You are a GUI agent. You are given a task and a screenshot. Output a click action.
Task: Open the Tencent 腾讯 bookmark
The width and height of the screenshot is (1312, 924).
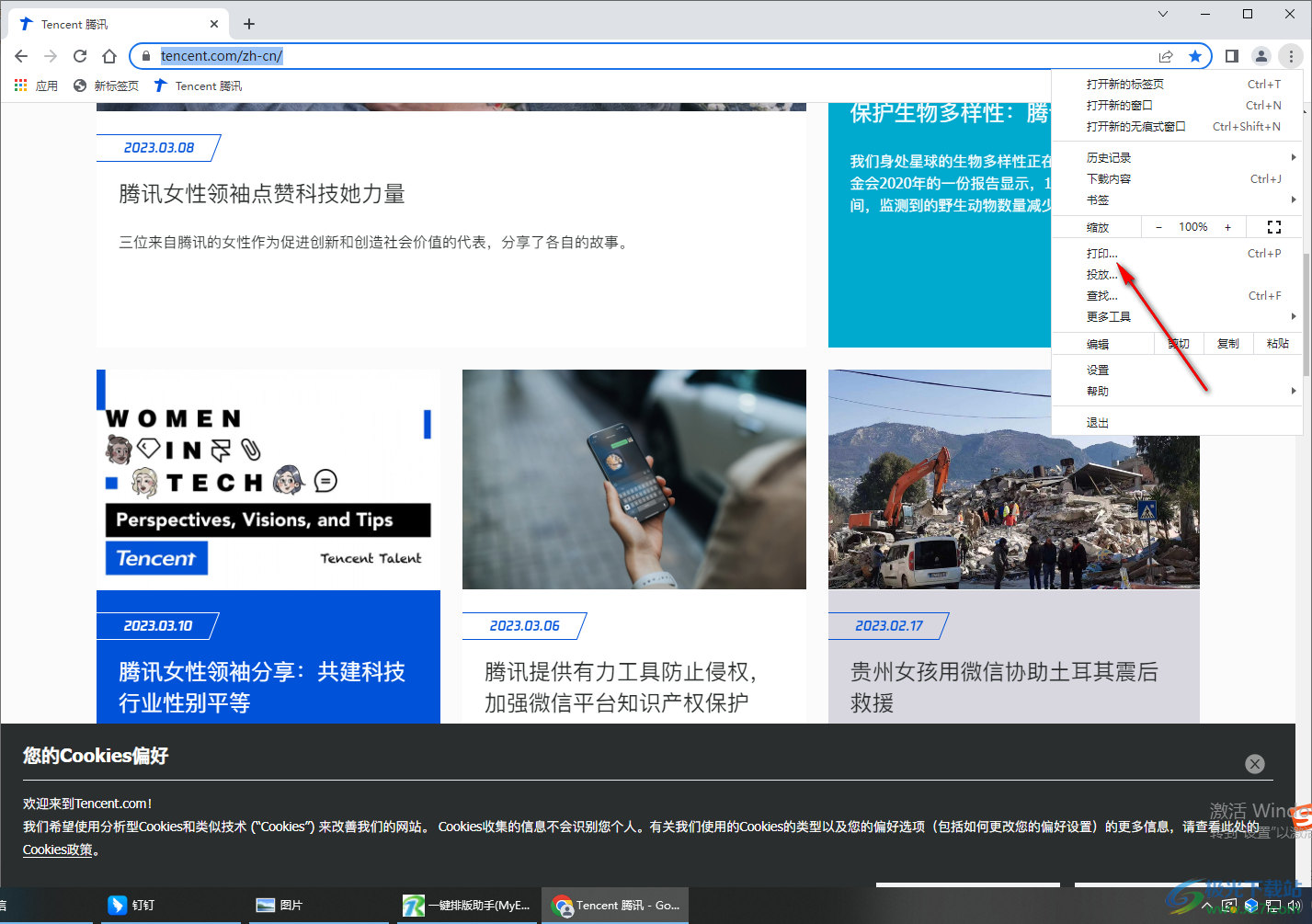coord(199,86)
